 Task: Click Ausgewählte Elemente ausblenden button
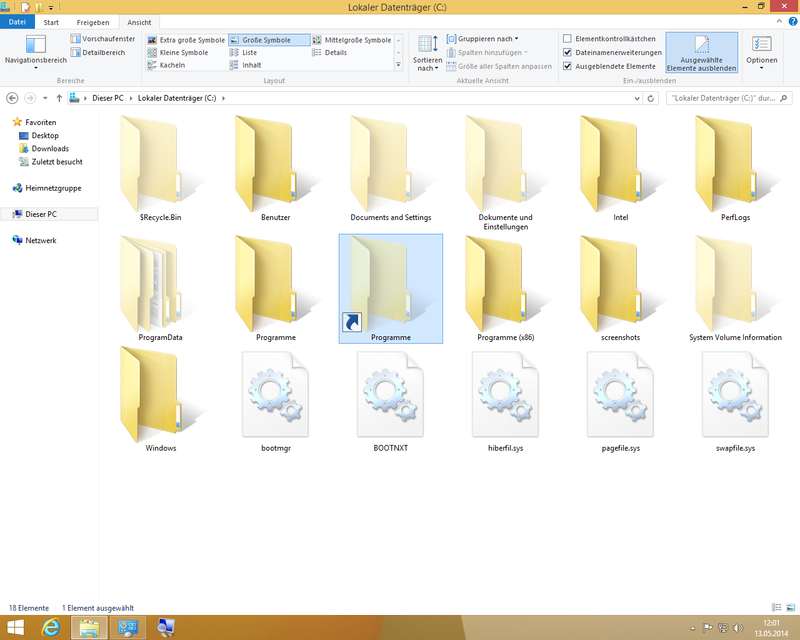click(x=702, y=53)
